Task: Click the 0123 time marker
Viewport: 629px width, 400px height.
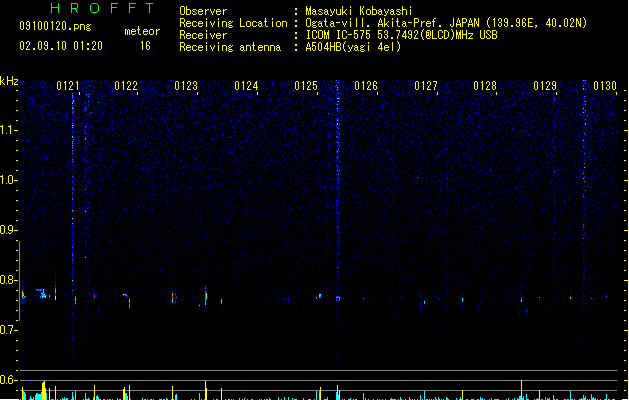Action: pos(186,86)
